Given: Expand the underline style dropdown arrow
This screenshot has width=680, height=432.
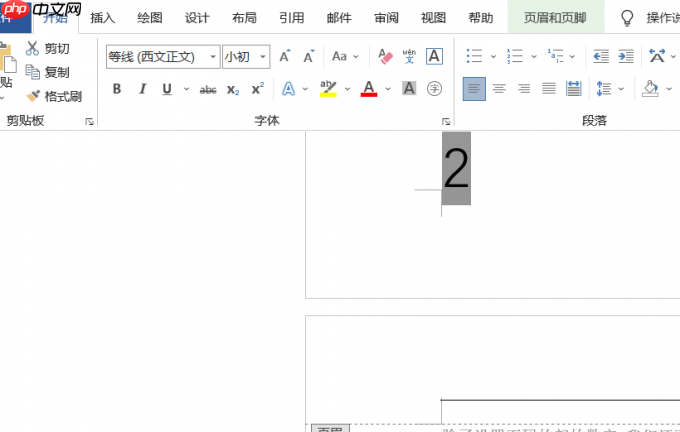Looking at the screenshot, I should pos(186,89).
